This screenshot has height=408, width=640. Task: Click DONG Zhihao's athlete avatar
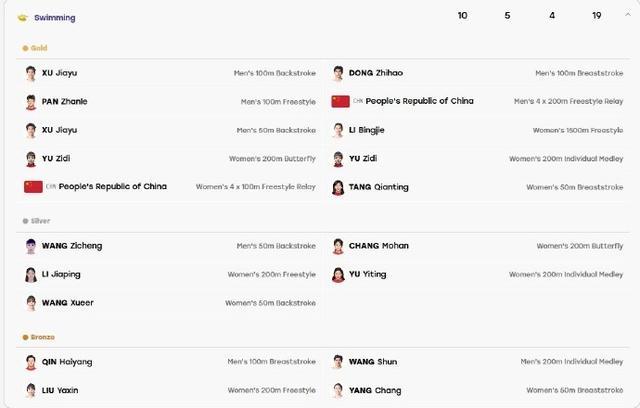pos(338,73)
